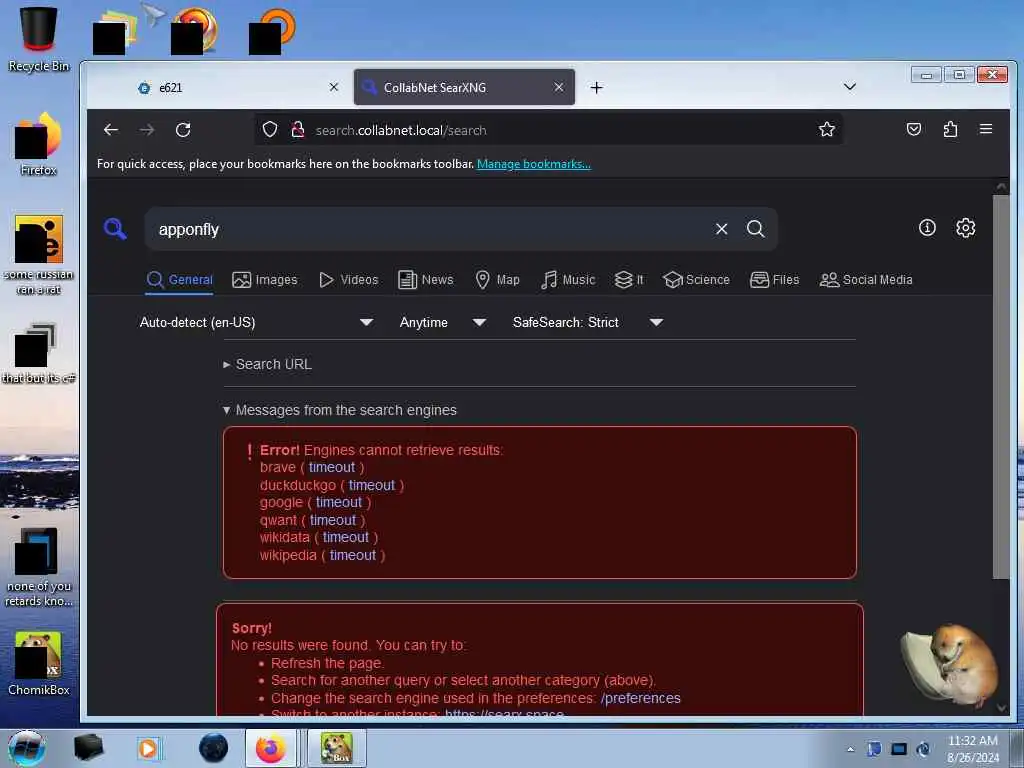Click the ChomikBox taskbar button

coord(336,748)
